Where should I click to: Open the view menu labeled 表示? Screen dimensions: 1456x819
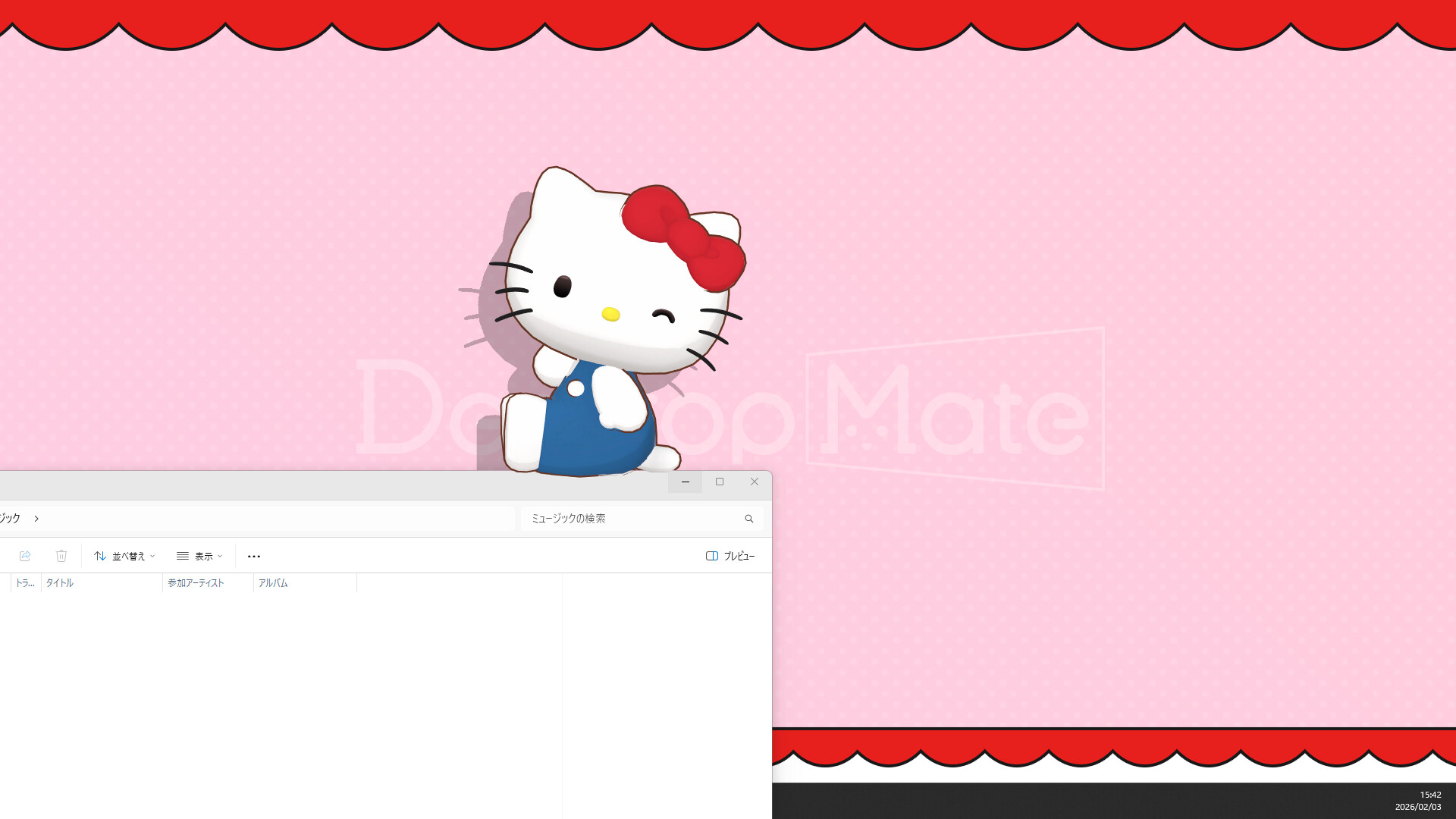(203, 556)
